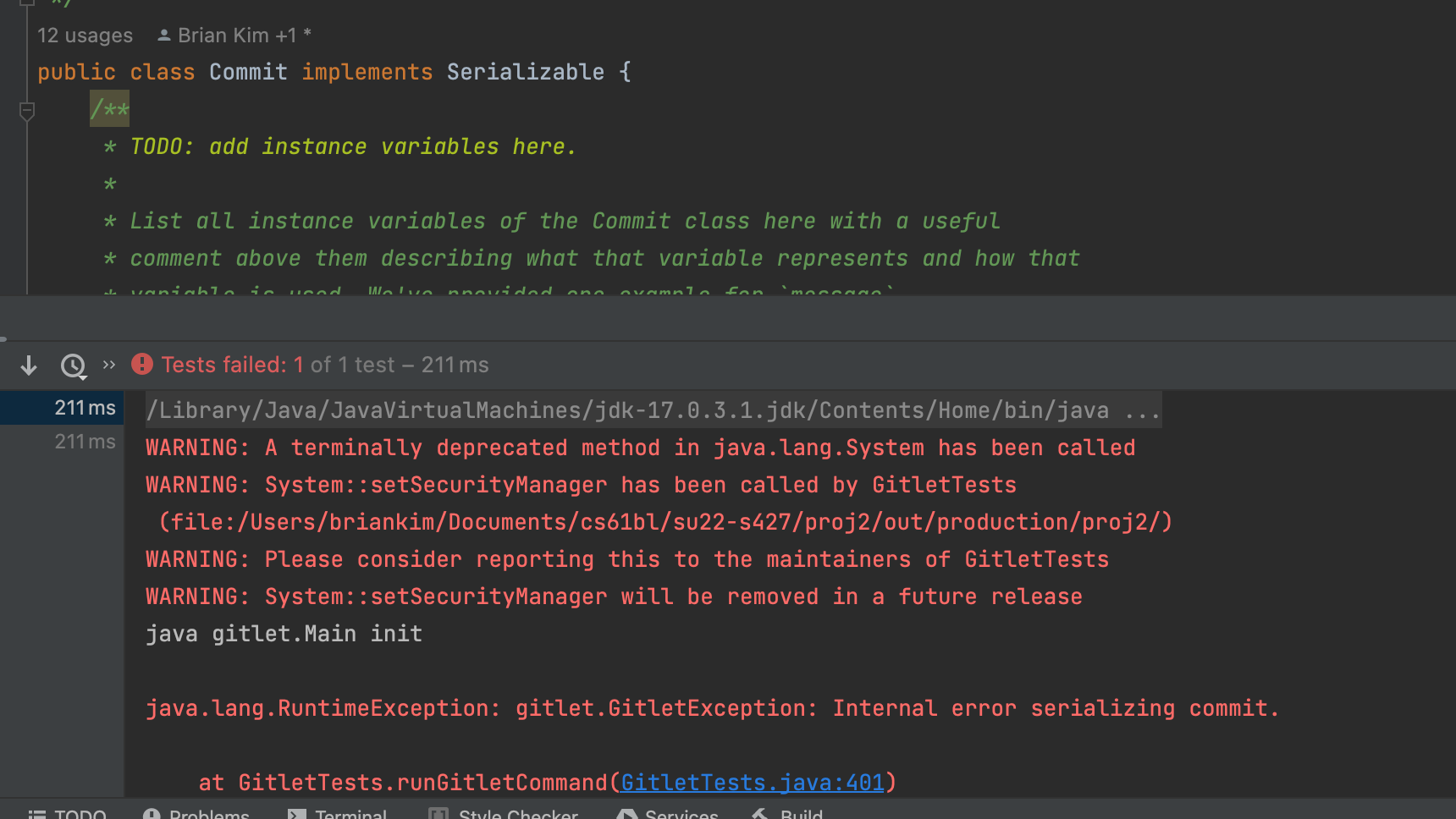Click the Brian Kim author annotation
The image size is (1456, 819).
[223, 36]
